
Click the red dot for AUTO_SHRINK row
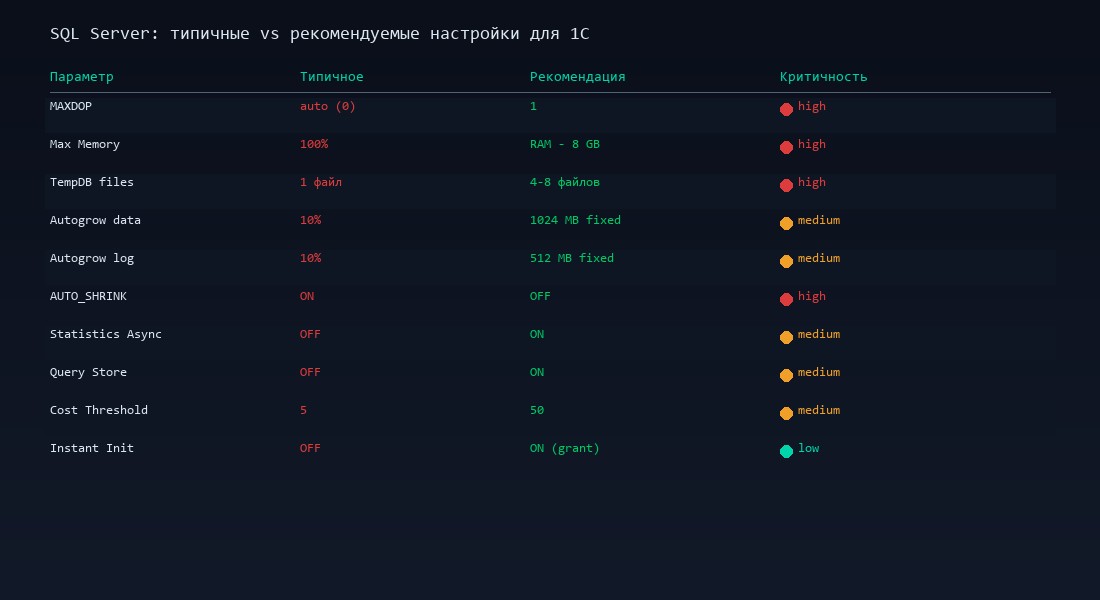(x=787, y=299)
